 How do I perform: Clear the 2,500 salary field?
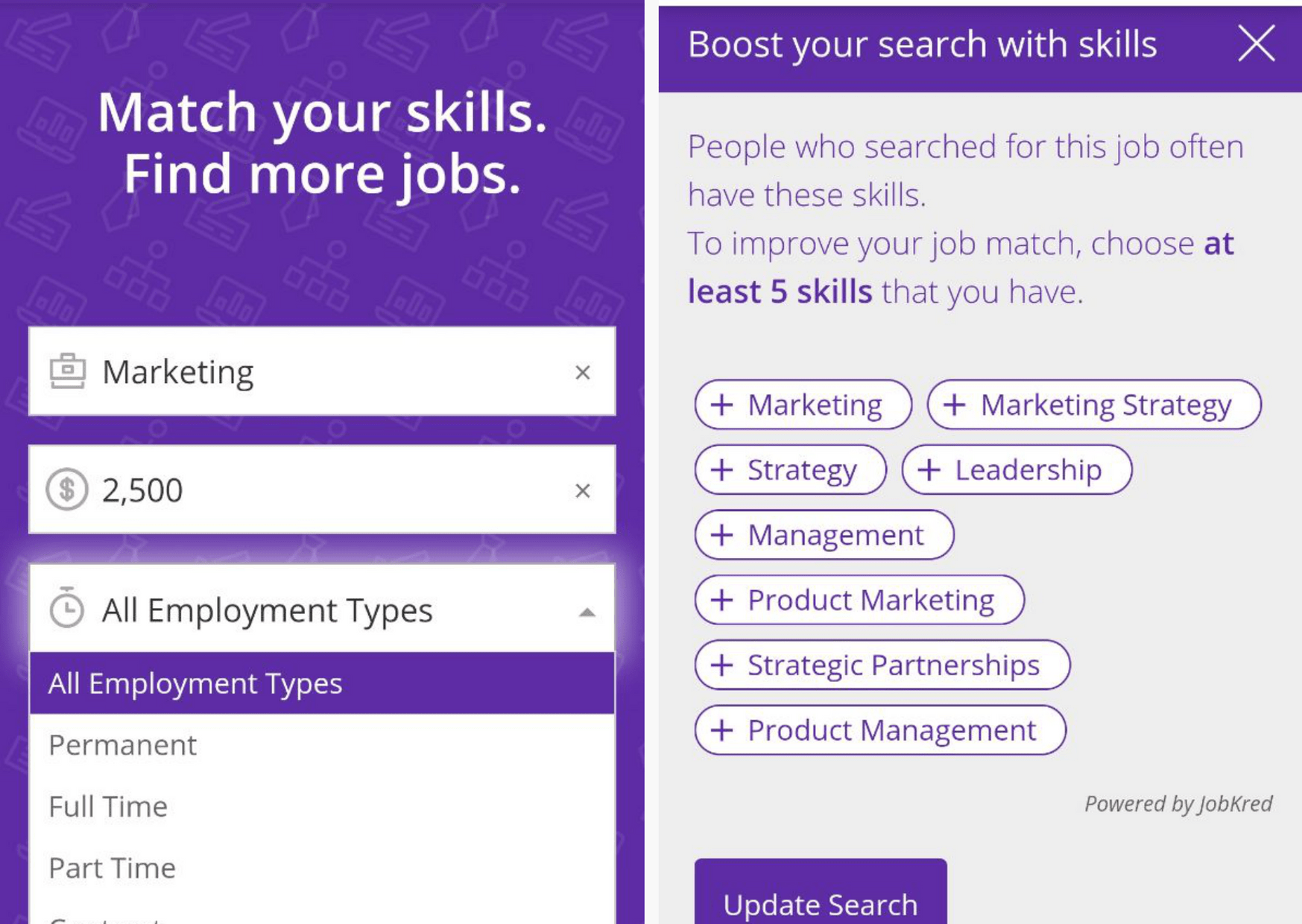[x=583, y=490]
